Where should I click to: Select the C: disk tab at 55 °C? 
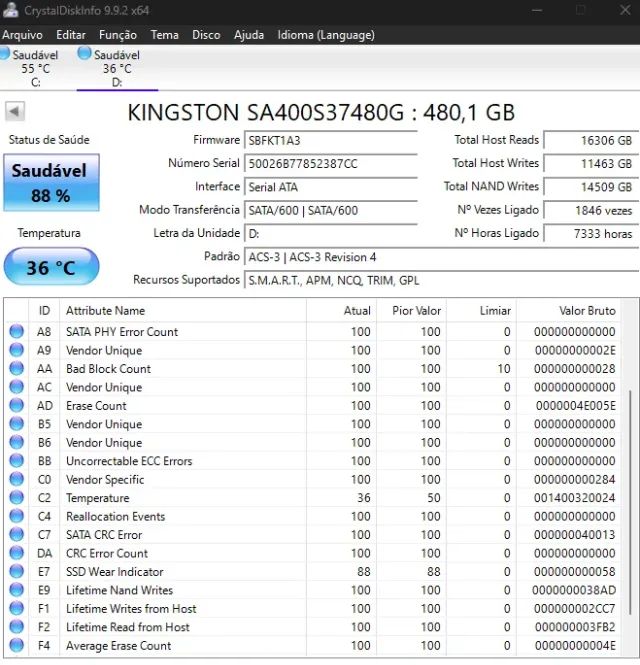[34, 68]
